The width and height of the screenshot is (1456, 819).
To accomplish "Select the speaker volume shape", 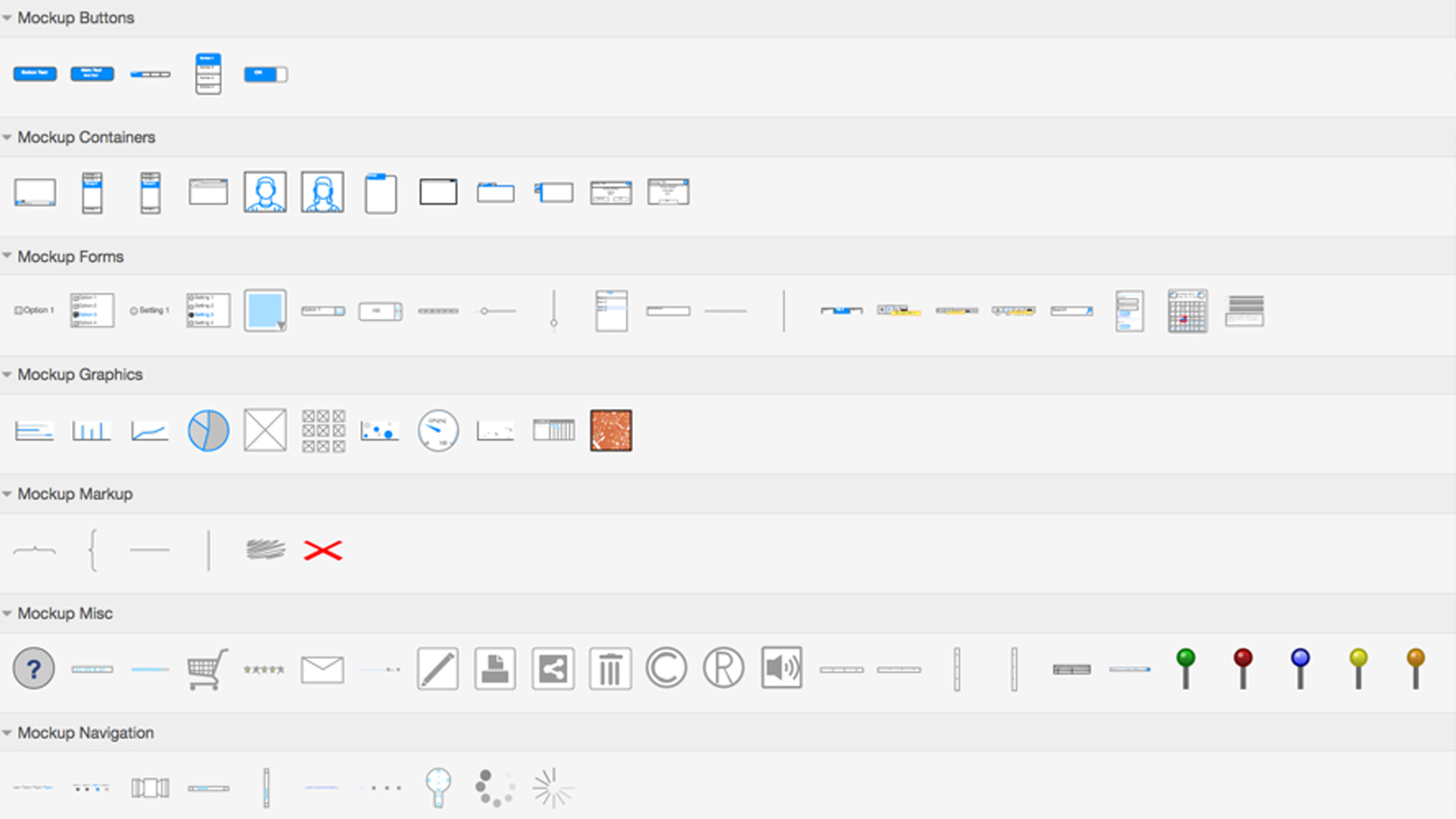I will pos(780,668).
